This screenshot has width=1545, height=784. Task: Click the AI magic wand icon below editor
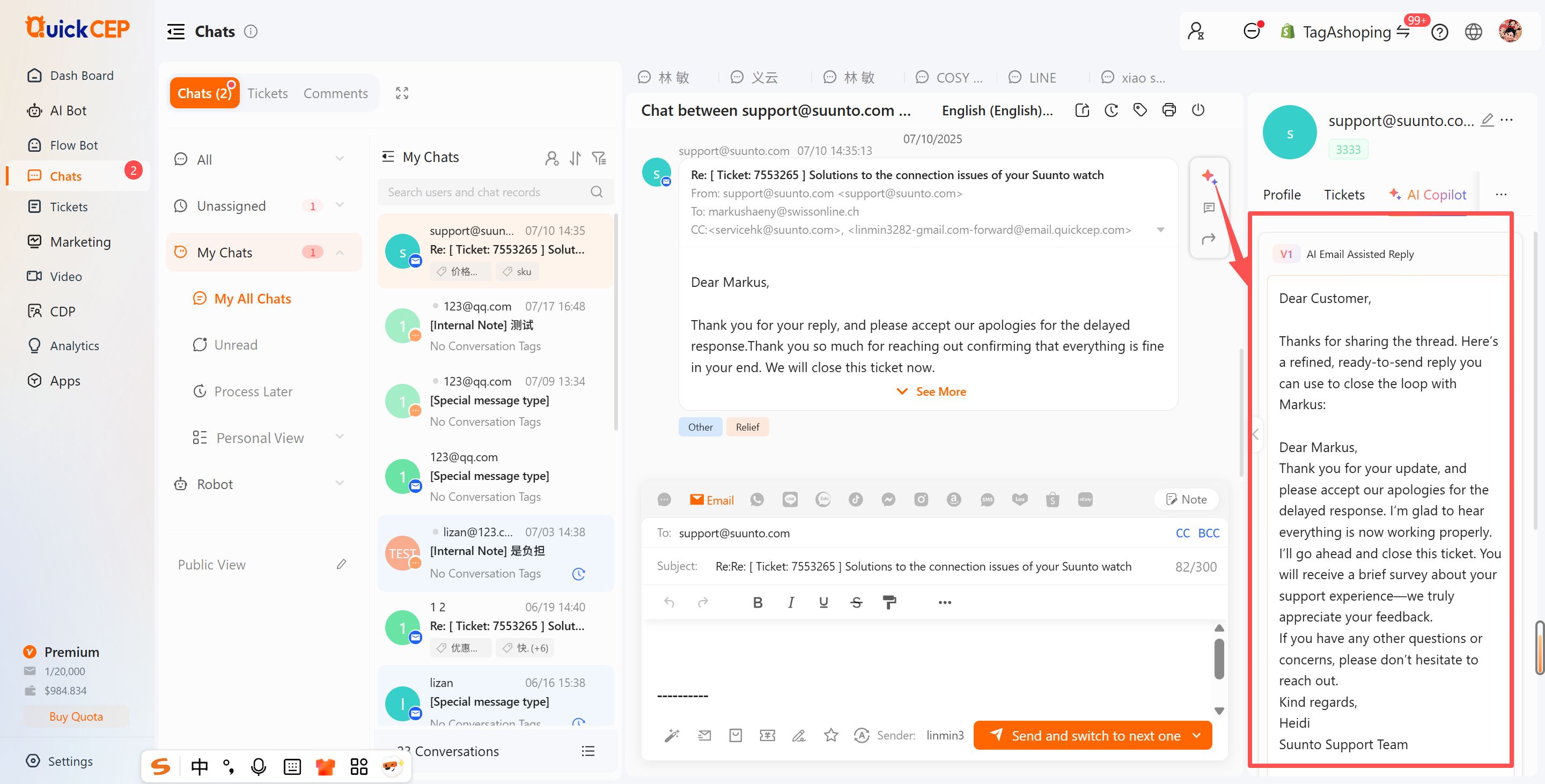pyautogui.click(x=672, y=735)
